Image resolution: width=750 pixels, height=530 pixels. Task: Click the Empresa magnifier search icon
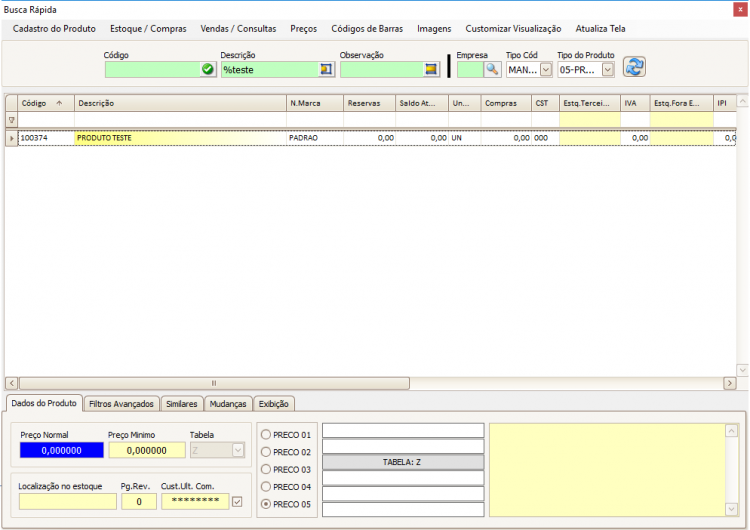coord(492,69)
